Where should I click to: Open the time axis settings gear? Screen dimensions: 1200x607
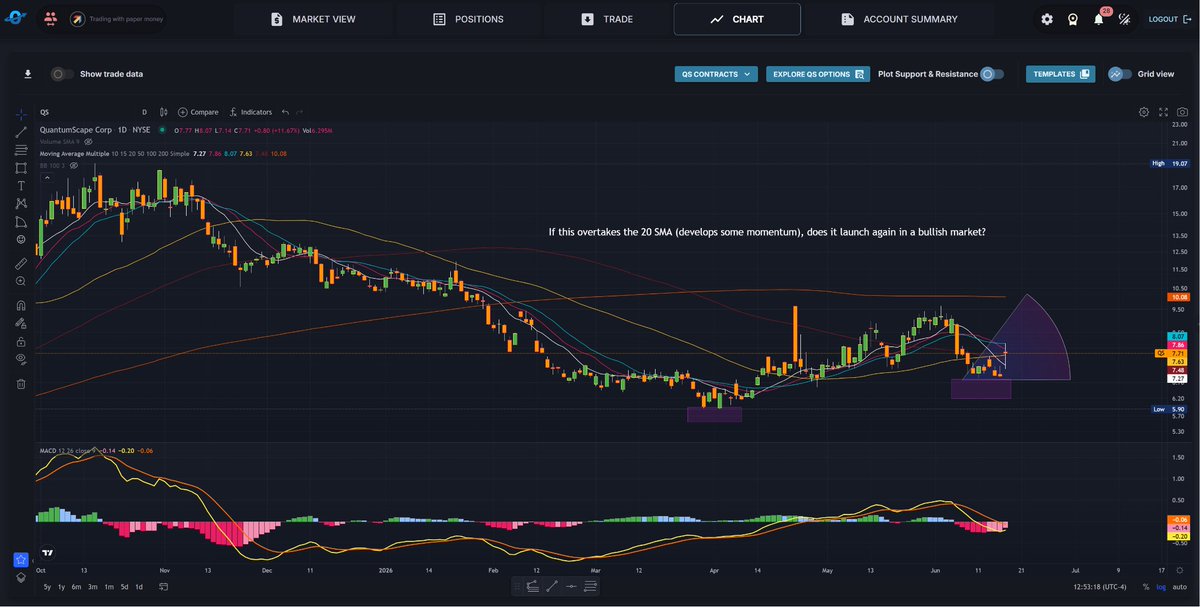click(x=1180, y=568)
